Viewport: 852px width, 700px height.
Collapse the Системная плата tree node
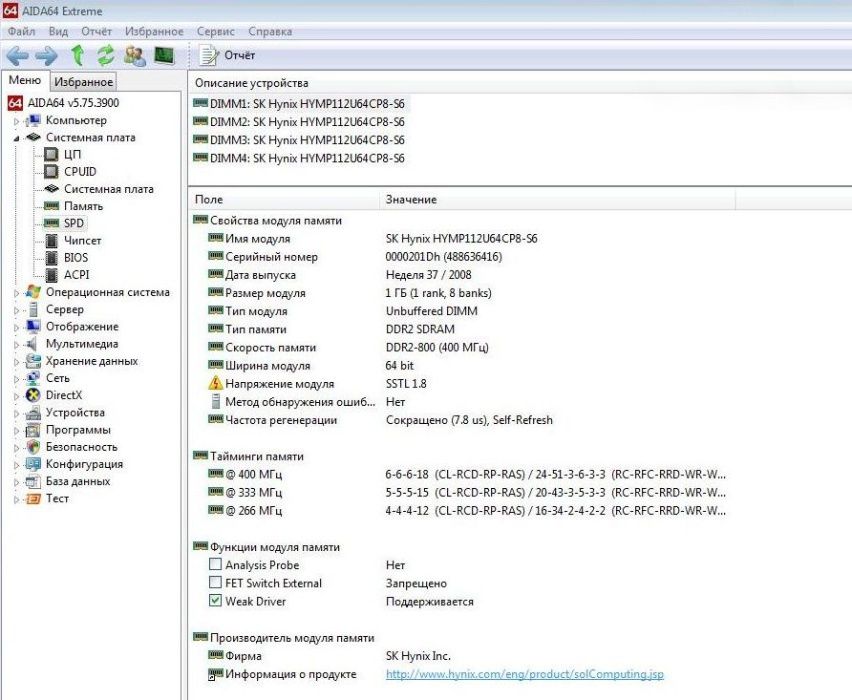point(16,138)
